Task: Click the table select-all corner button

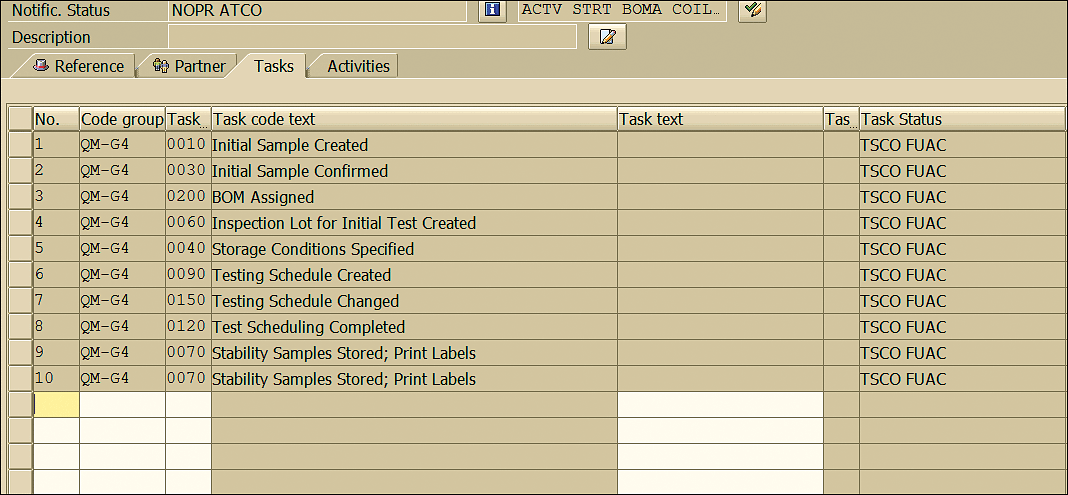Action: 21,119
